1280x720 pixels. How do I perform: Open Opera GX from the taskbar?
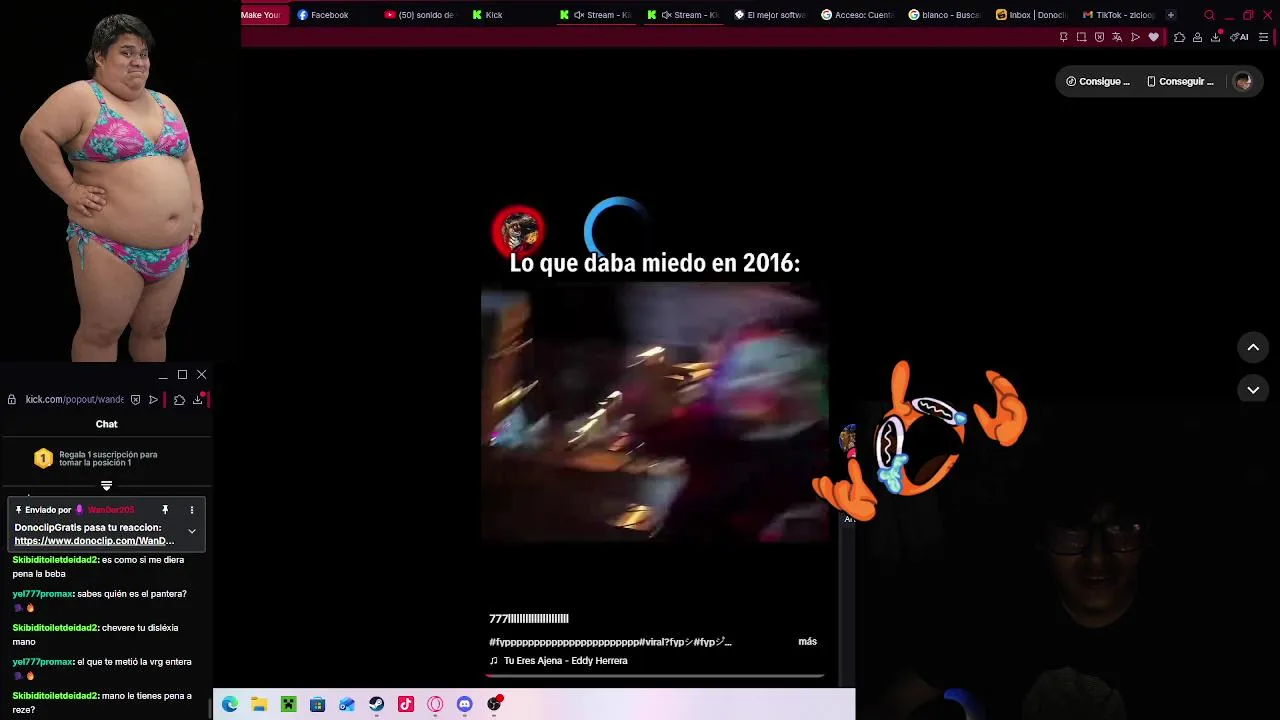click(x=435, y=704)
